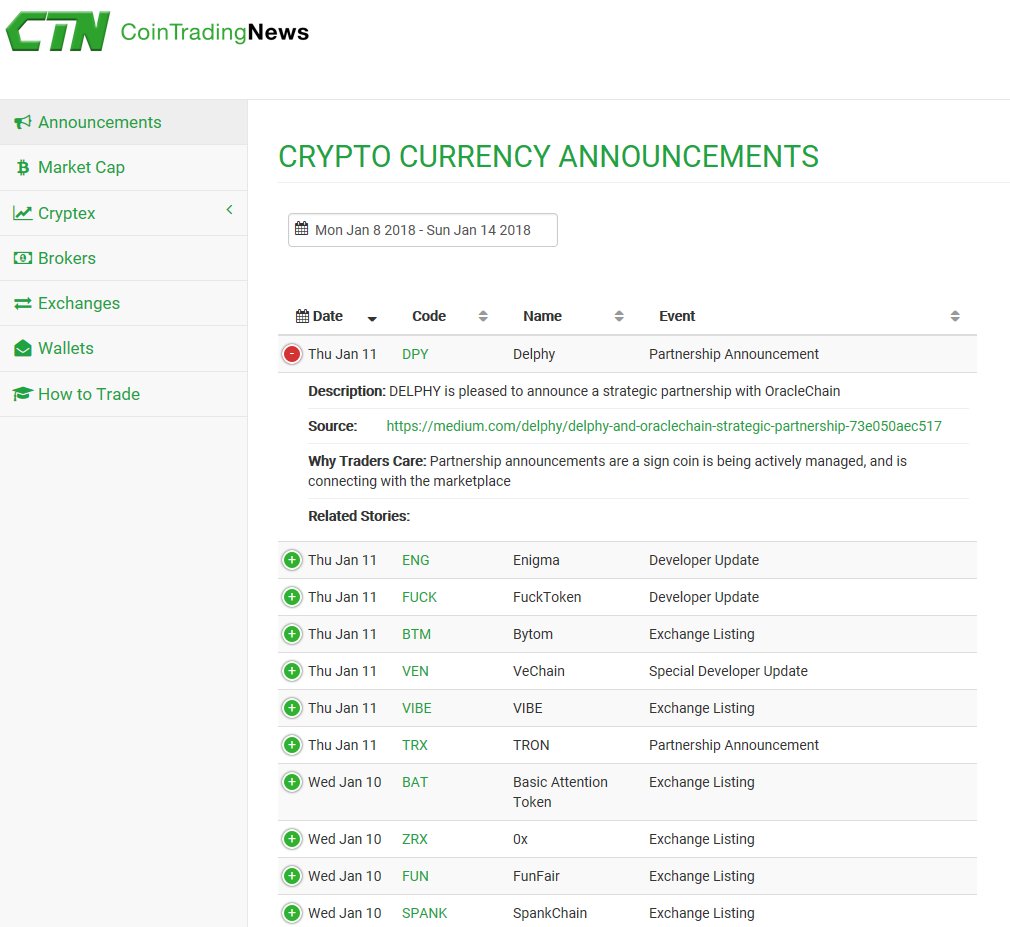Image resolution: width=1010 pixels, height=927 pixels.
Task: Expand the SpankChain row details
Action: point(292,913)
